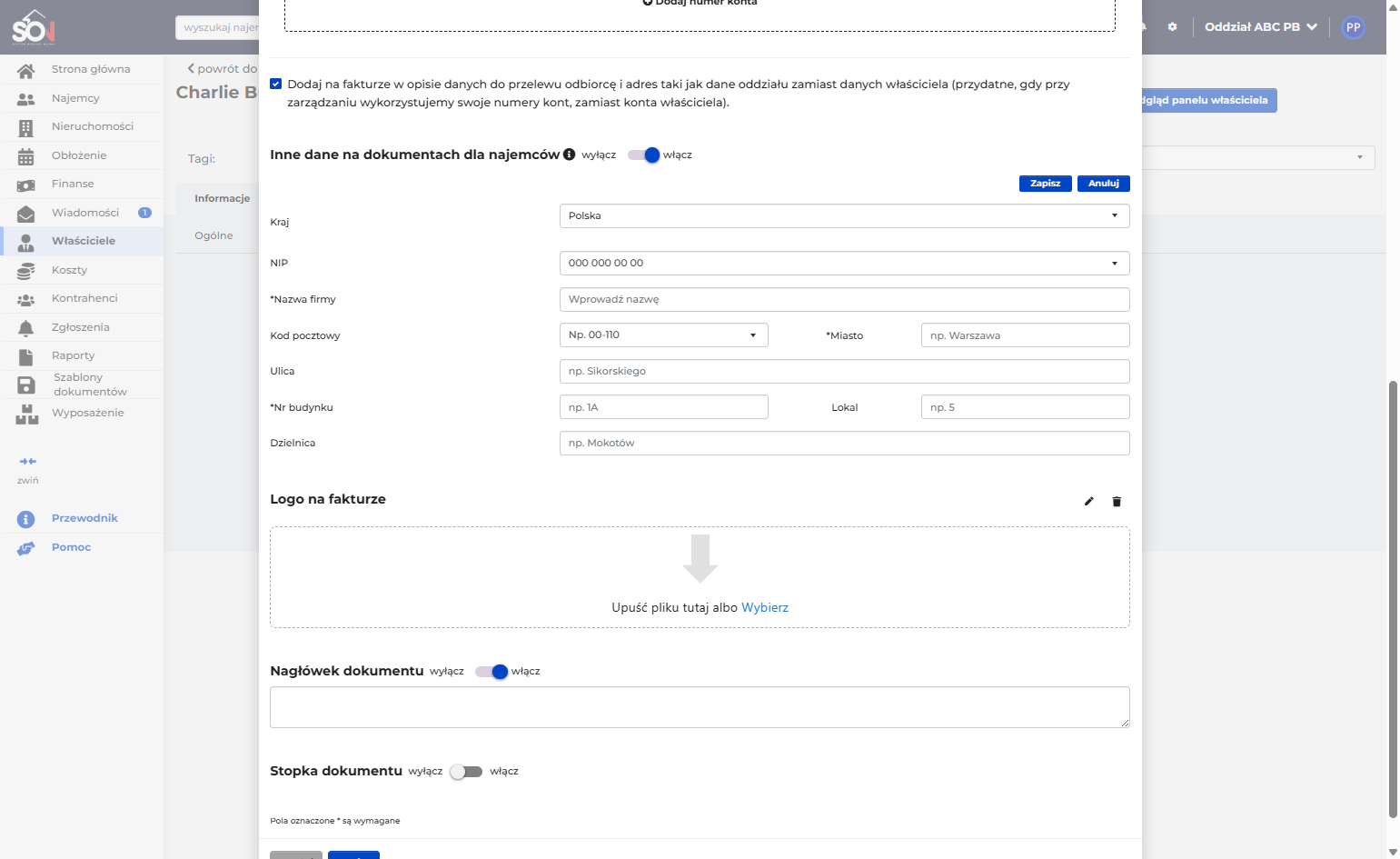Click the Raporty document icon
The height and width of the screenshot is (859, 1400).
[x=25, y=356]
